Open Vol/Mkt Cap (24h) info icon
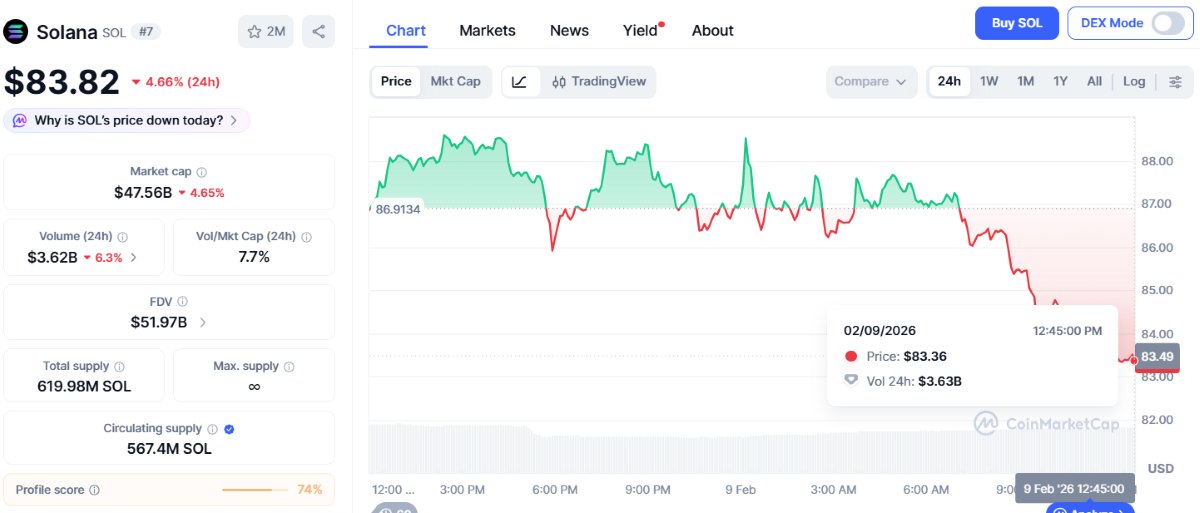 pos(306,237)
